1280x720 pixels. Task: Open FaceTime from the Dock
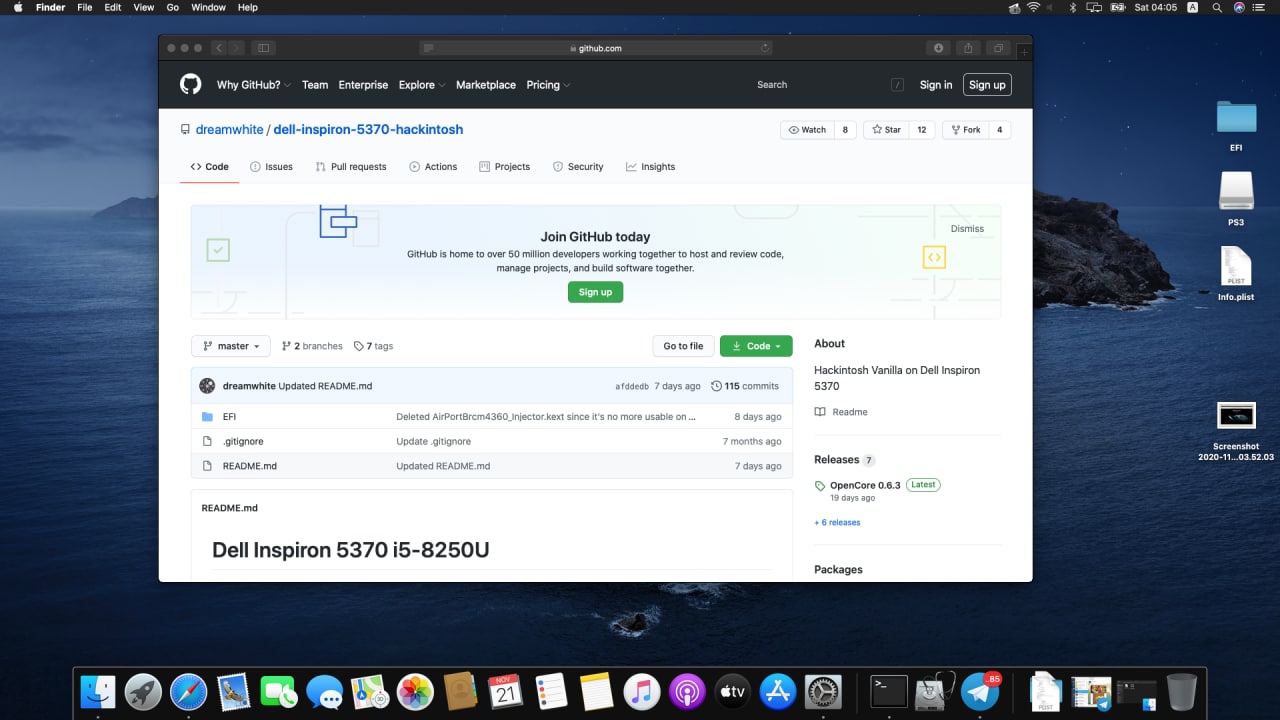pyautogui.click(x=279, y=691)
